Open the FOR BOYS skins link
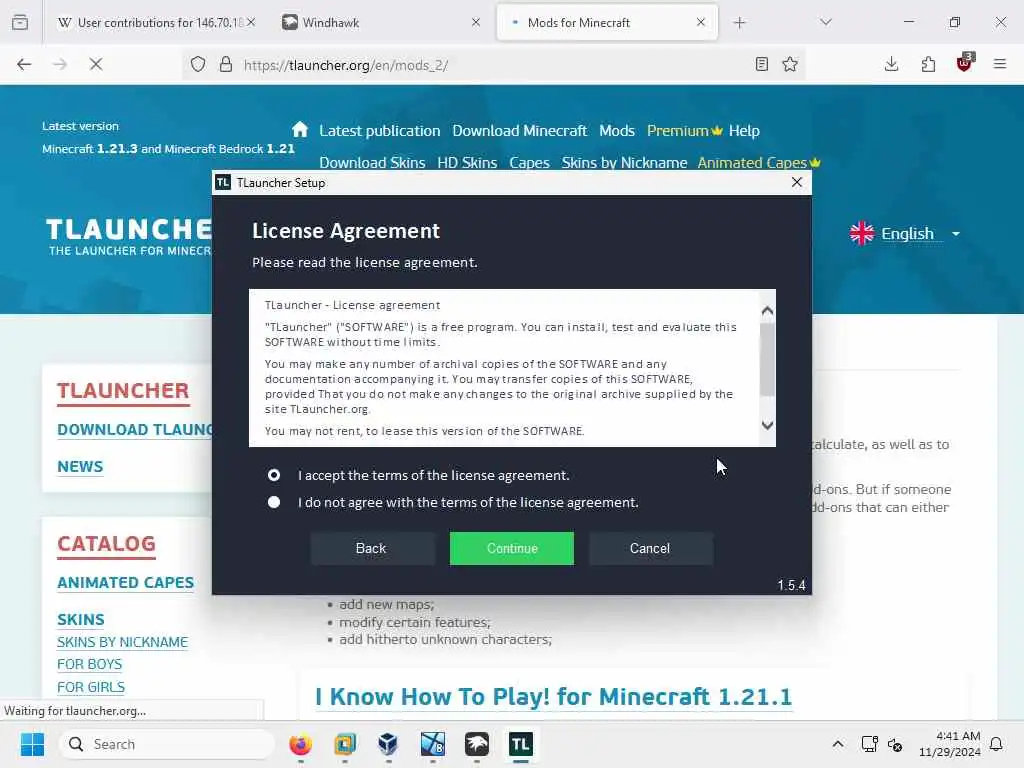The width and height of the screenshot is (1024, 768). click(x=89, y=664)
